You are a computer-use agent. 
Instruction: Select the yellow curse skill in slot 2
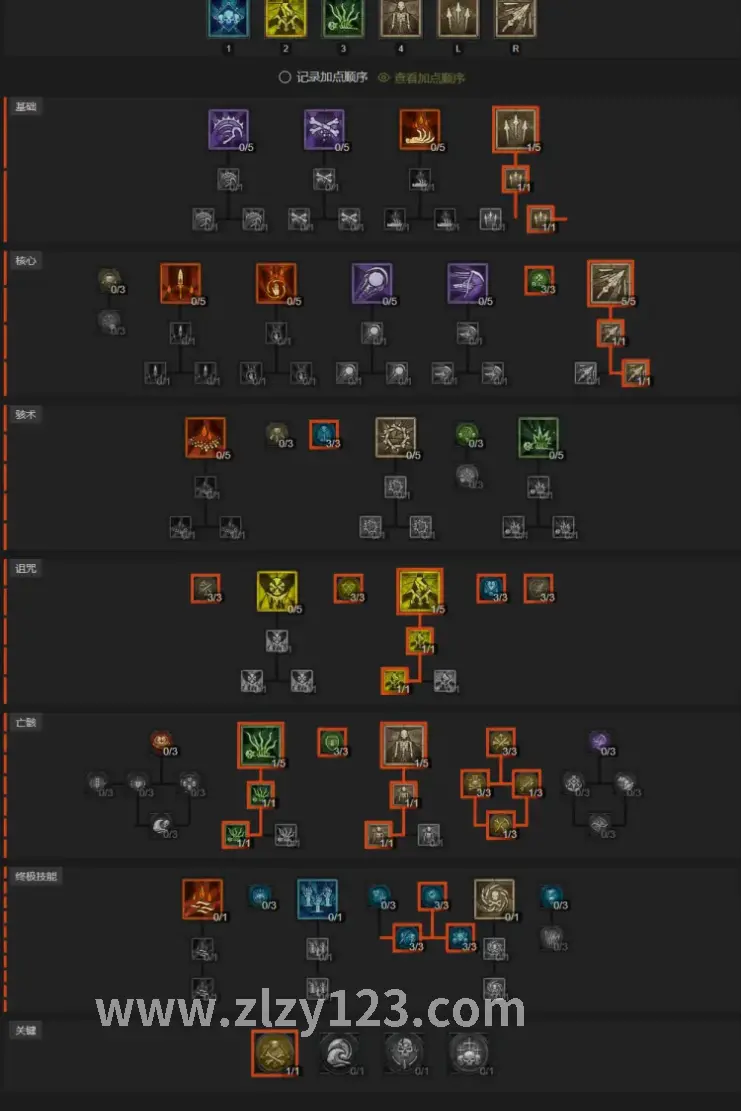285,17
